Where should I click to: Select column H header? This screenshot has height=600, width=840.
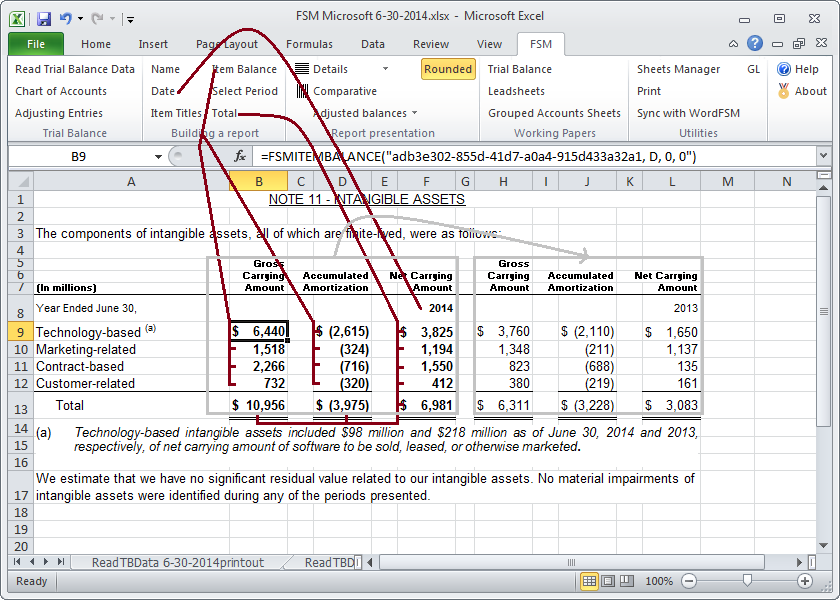click(503, 182)
